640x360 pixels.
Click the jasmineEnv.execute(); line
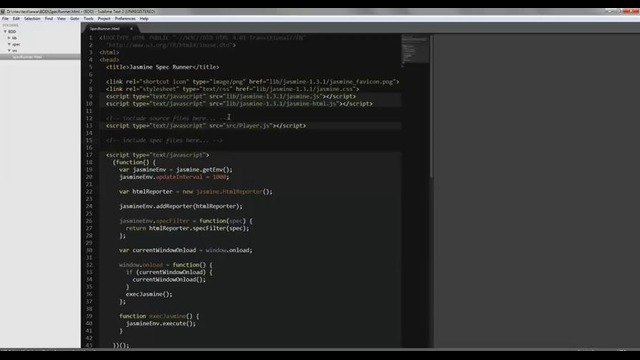coord(161,324)
